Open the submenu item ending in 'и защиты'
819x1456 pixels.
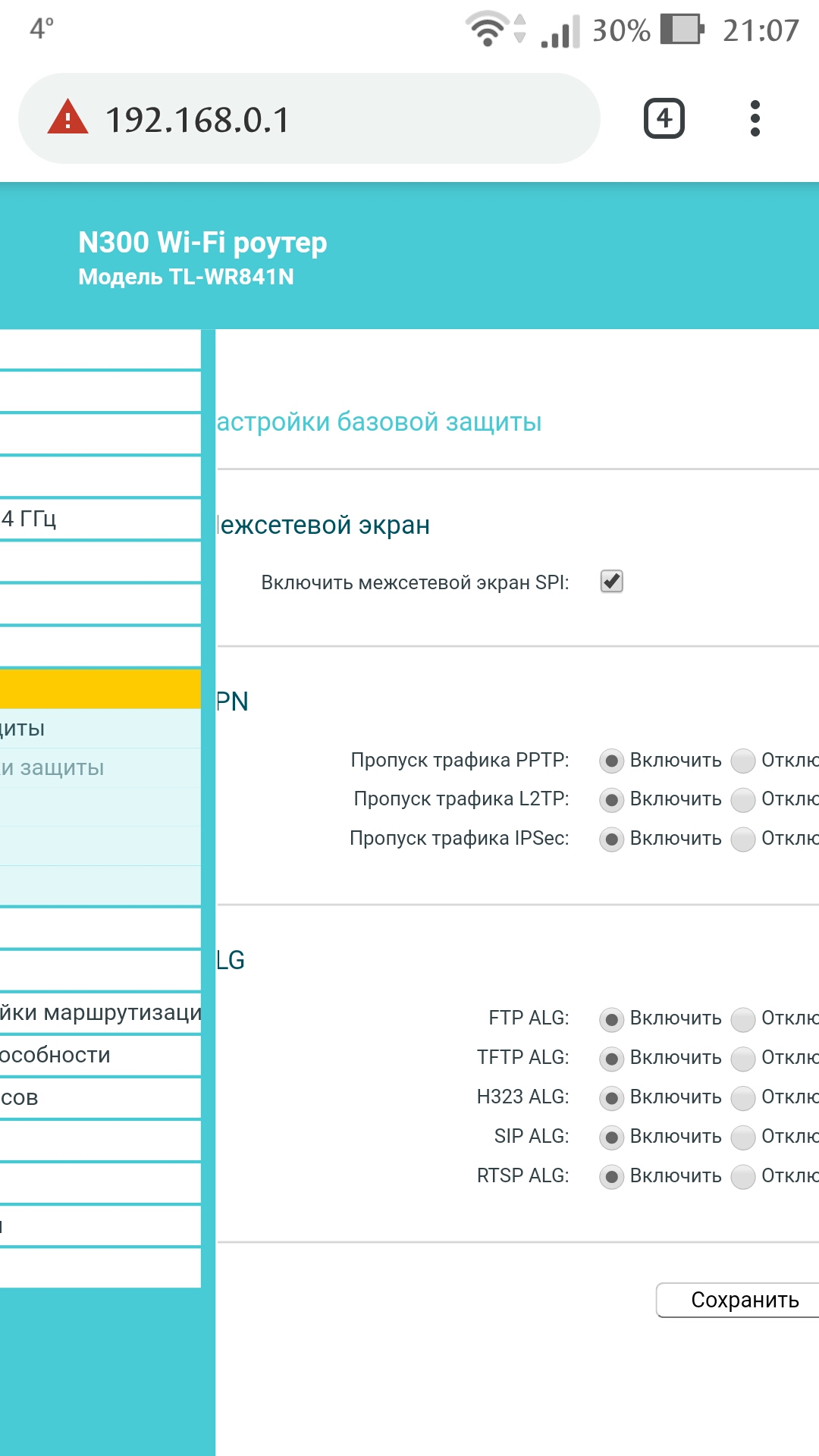pyautogui.click(x=100, y=768)
